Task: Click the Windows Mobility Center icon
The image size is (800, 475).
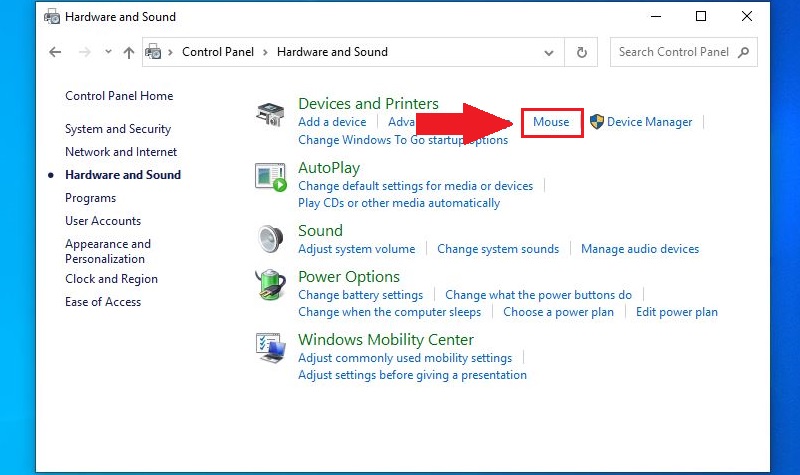Action: 270,348
